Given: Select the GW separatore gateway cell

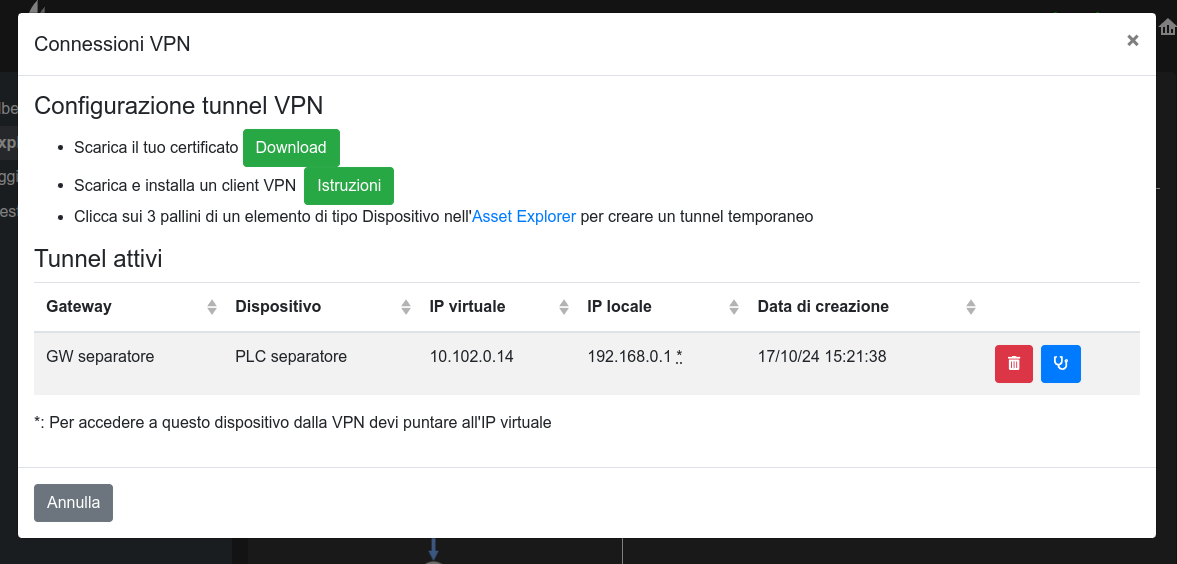Looking at the screenshot, I should point(100,357).
